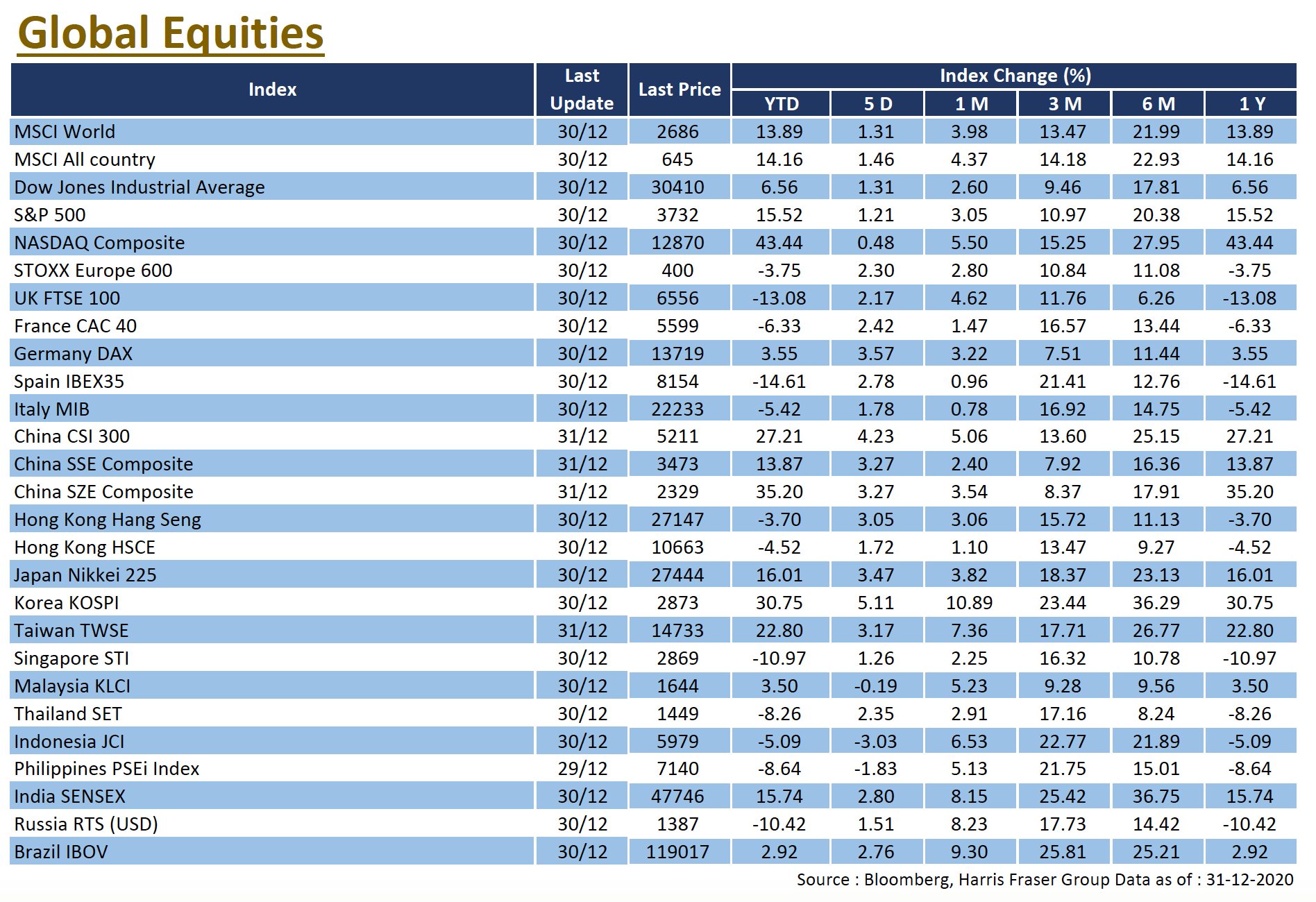Viewport: 1316px width, 902px height.
Task: Select the Malaysia KLCI row label
Action: [72, 686]
